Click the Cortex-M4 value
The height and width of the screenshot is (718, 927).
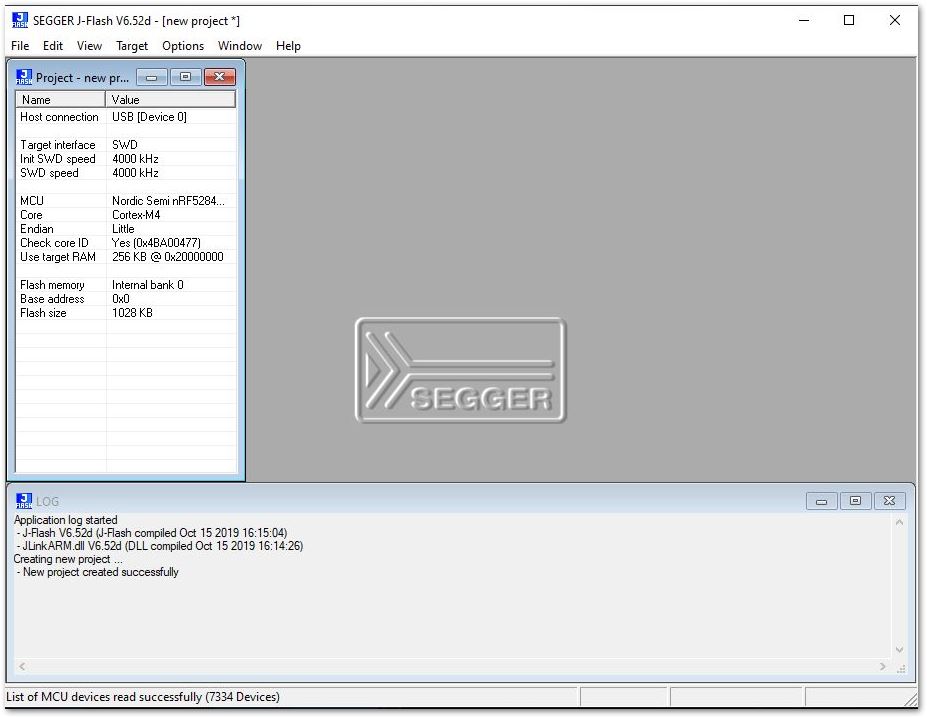136,215
